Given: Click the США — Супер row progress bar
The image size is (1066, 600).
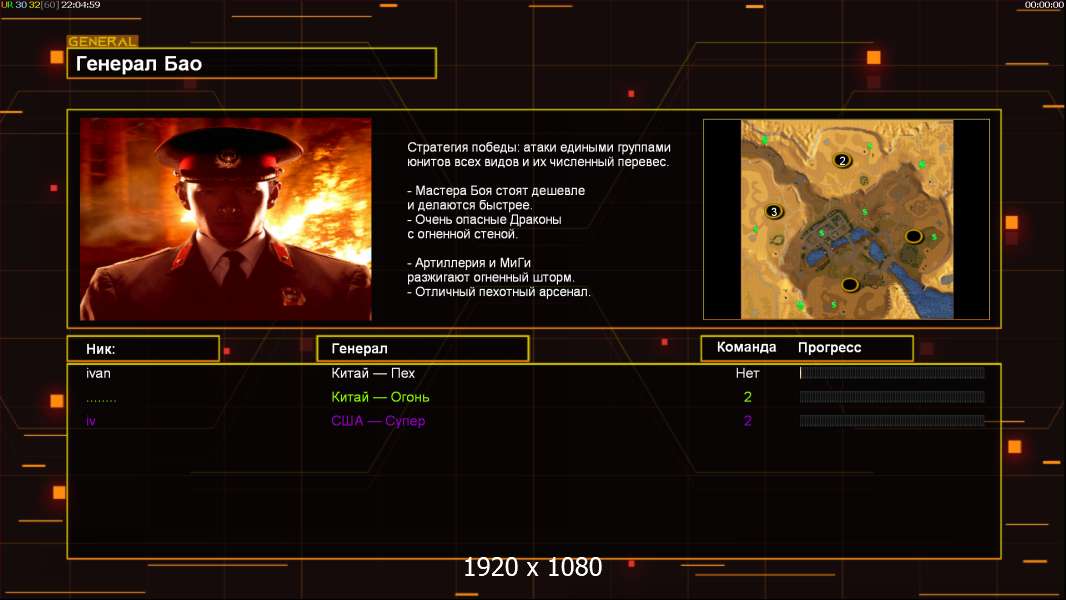Looking at the screenshot, I should coord(892,421).
